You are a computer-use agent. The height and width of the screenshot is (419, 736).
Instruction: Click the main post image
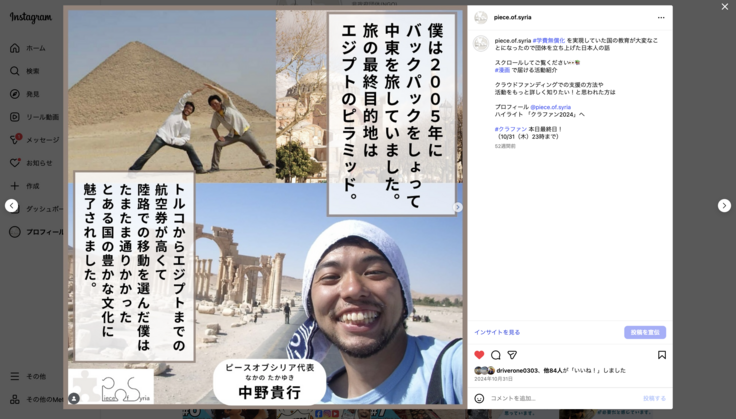tap(265, 207)
